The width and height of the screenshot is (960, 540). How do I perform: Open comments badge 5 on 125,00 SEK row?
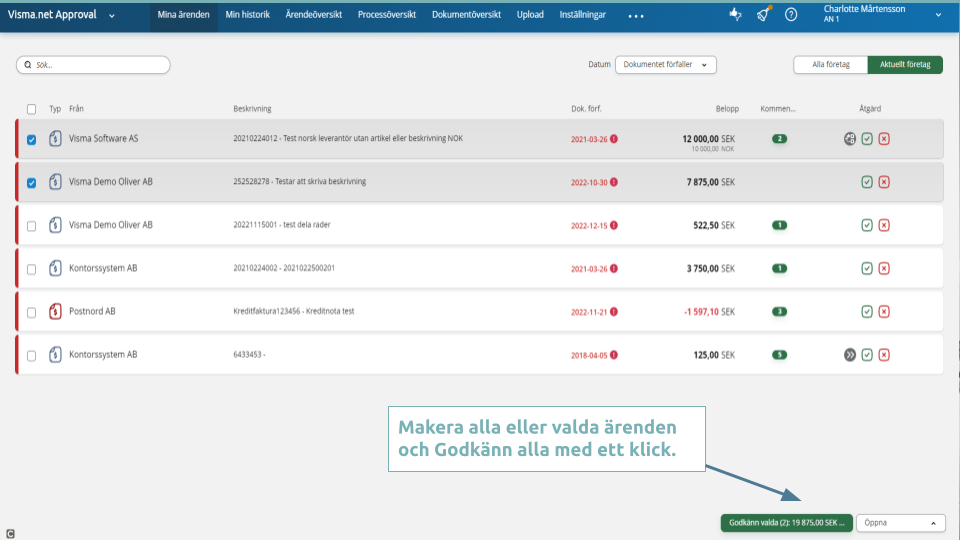click(779, 354)
